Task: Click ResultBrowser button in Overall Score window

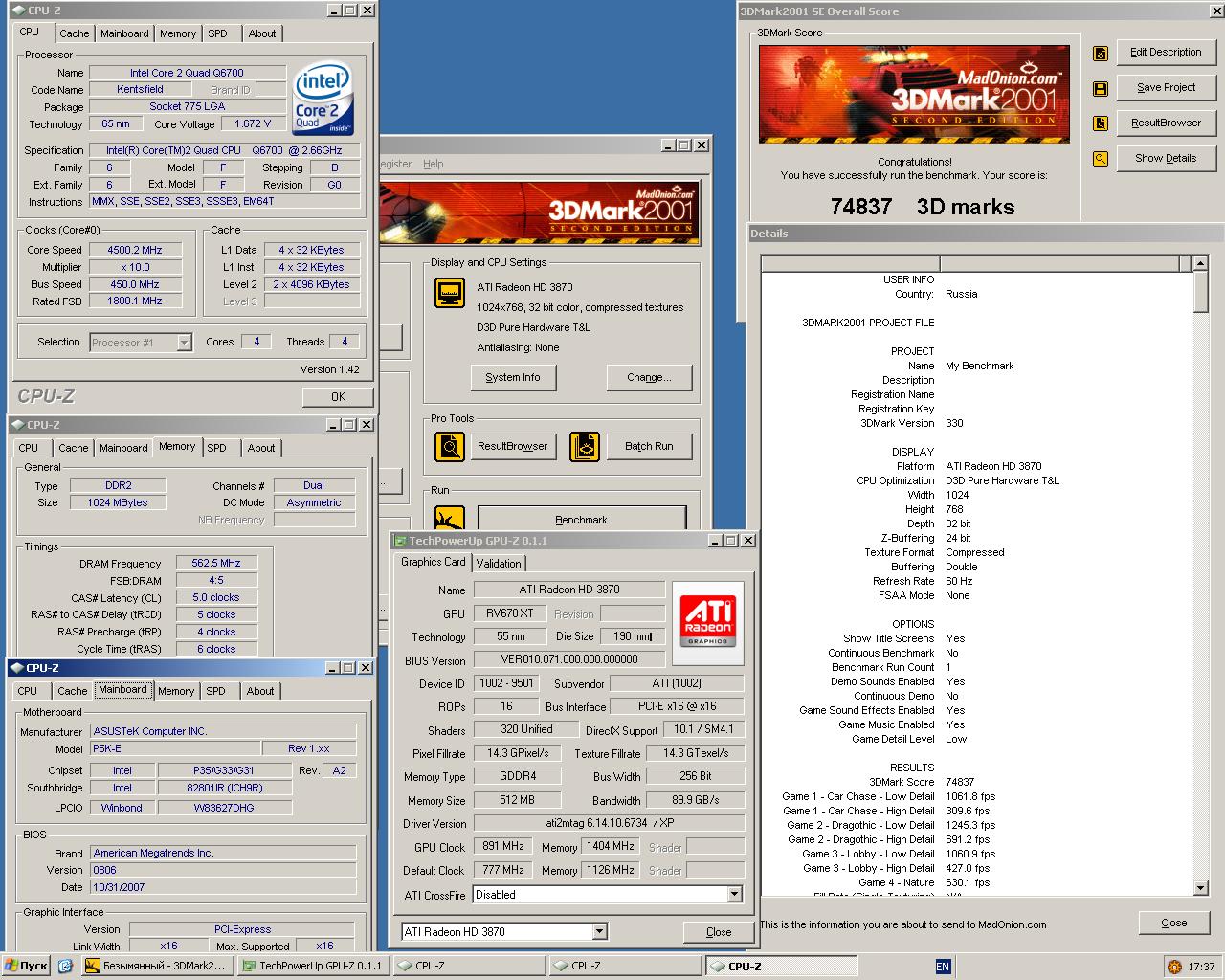Action: pyautogui.click(x=1166, y=122)
